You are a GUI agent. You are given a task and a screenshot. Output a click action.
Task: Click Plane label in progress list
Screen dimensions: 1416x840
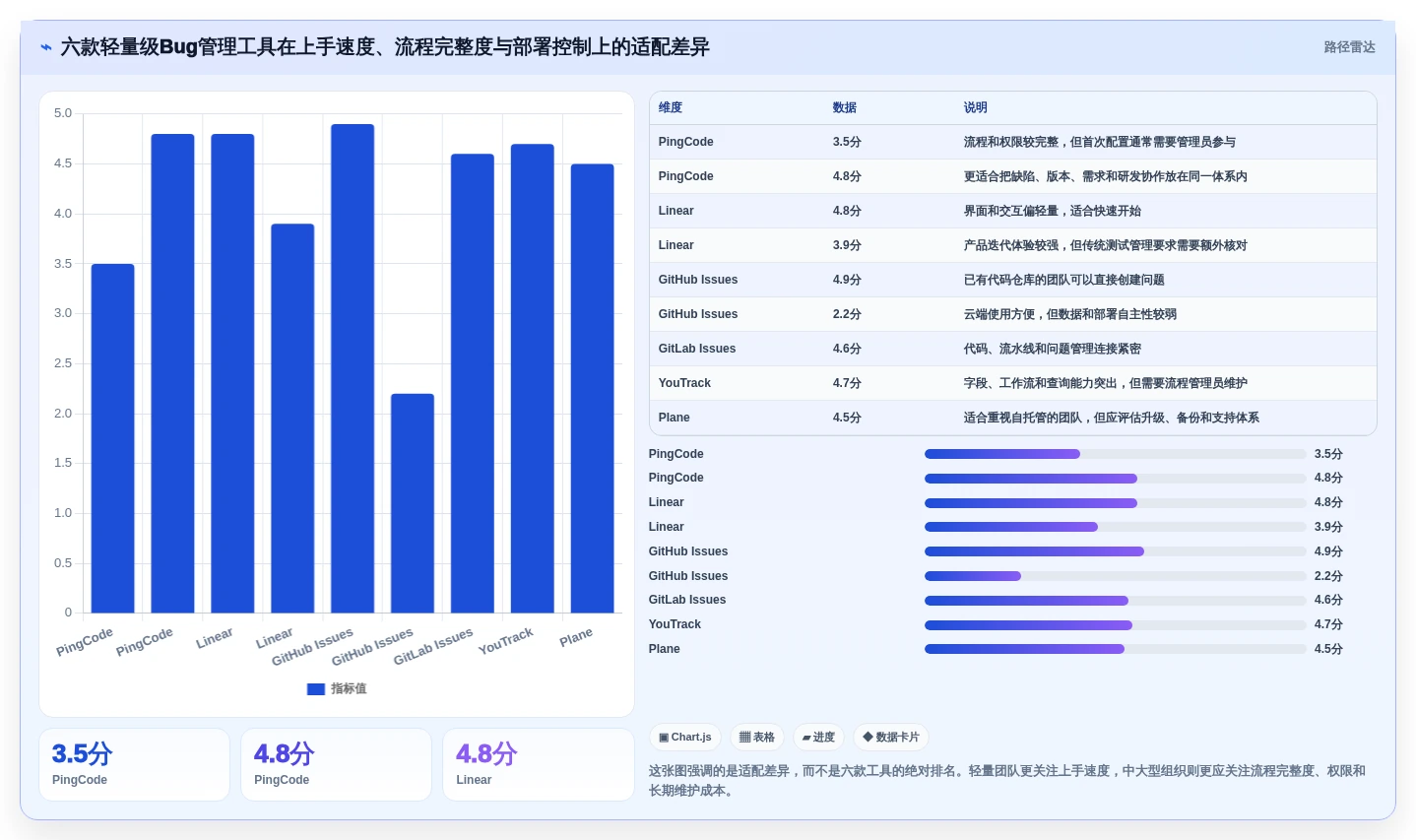665,649
